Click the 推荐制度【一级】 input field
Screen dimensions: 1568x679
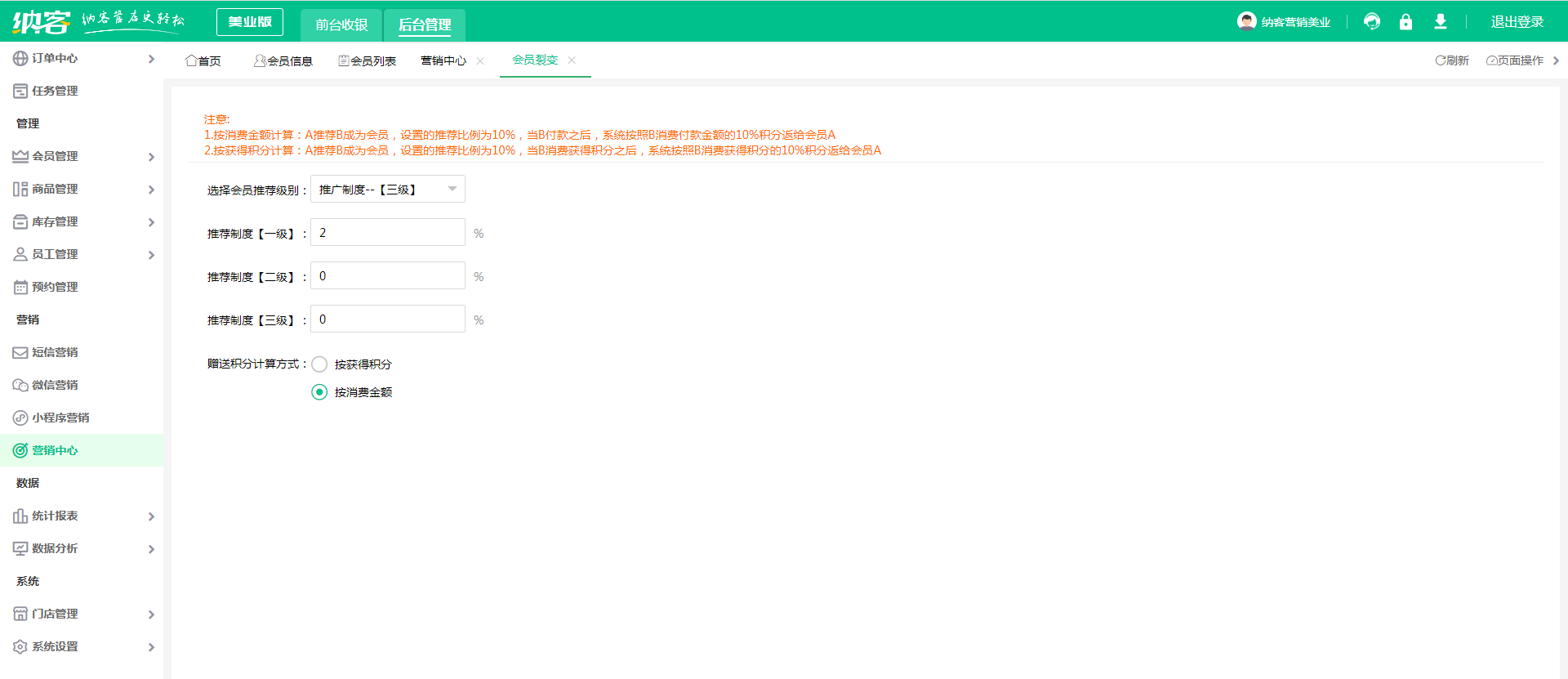pos(387,233)
